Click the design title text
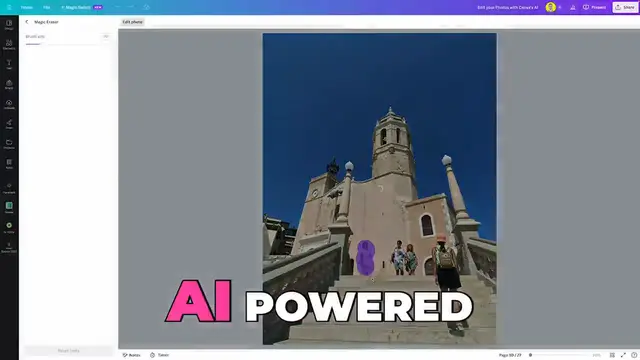640x360 pixels. (x=508, y=7)
